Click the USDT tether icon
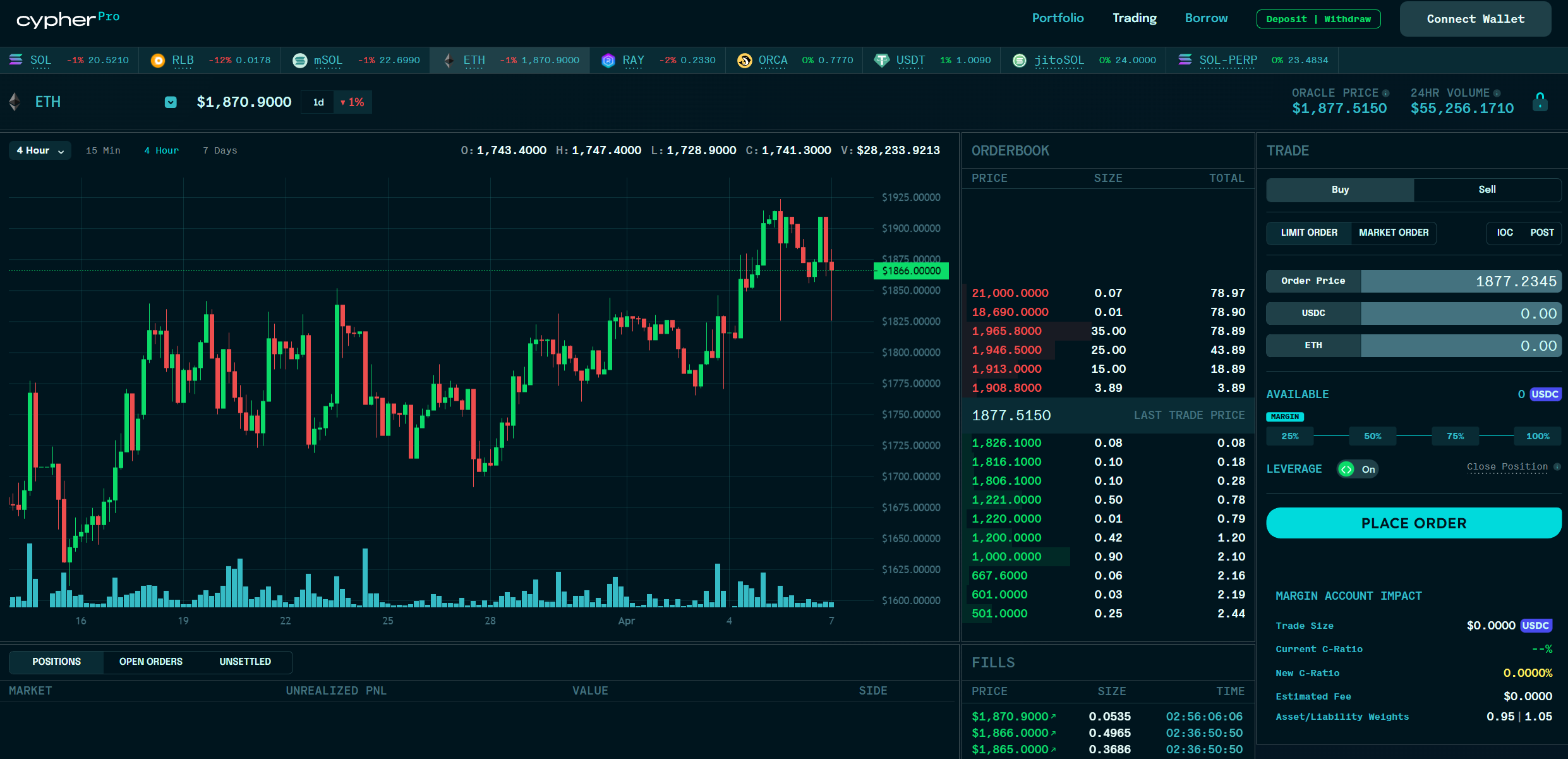 click(881, 60)
